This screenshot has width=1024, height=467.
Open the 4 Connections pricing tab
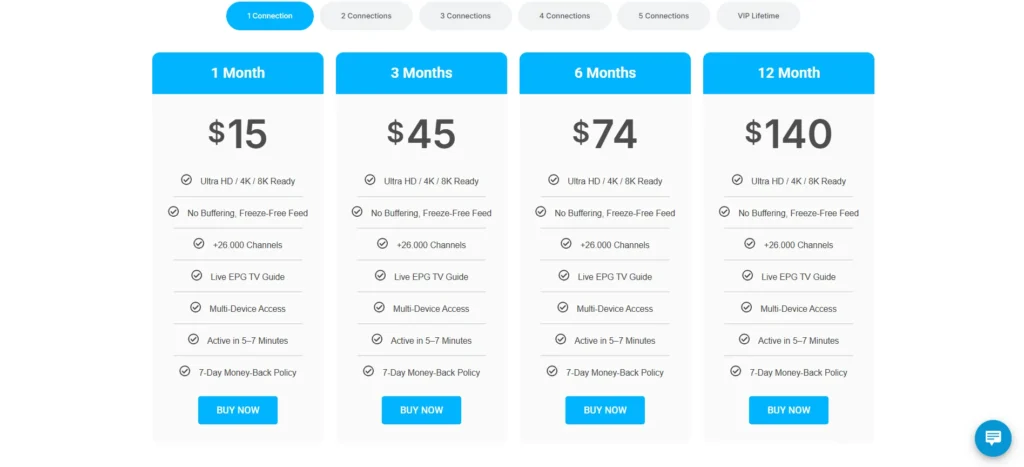tap(564, 16)
